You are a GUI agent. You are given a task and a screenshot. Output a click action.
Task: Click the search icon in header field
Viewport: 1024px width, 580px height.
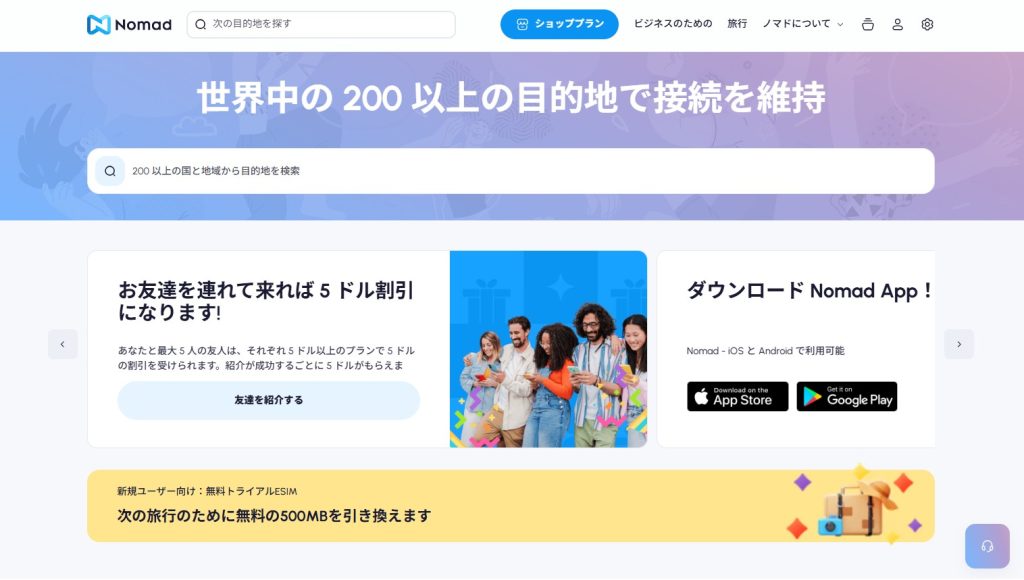click(x=200, y=24)
